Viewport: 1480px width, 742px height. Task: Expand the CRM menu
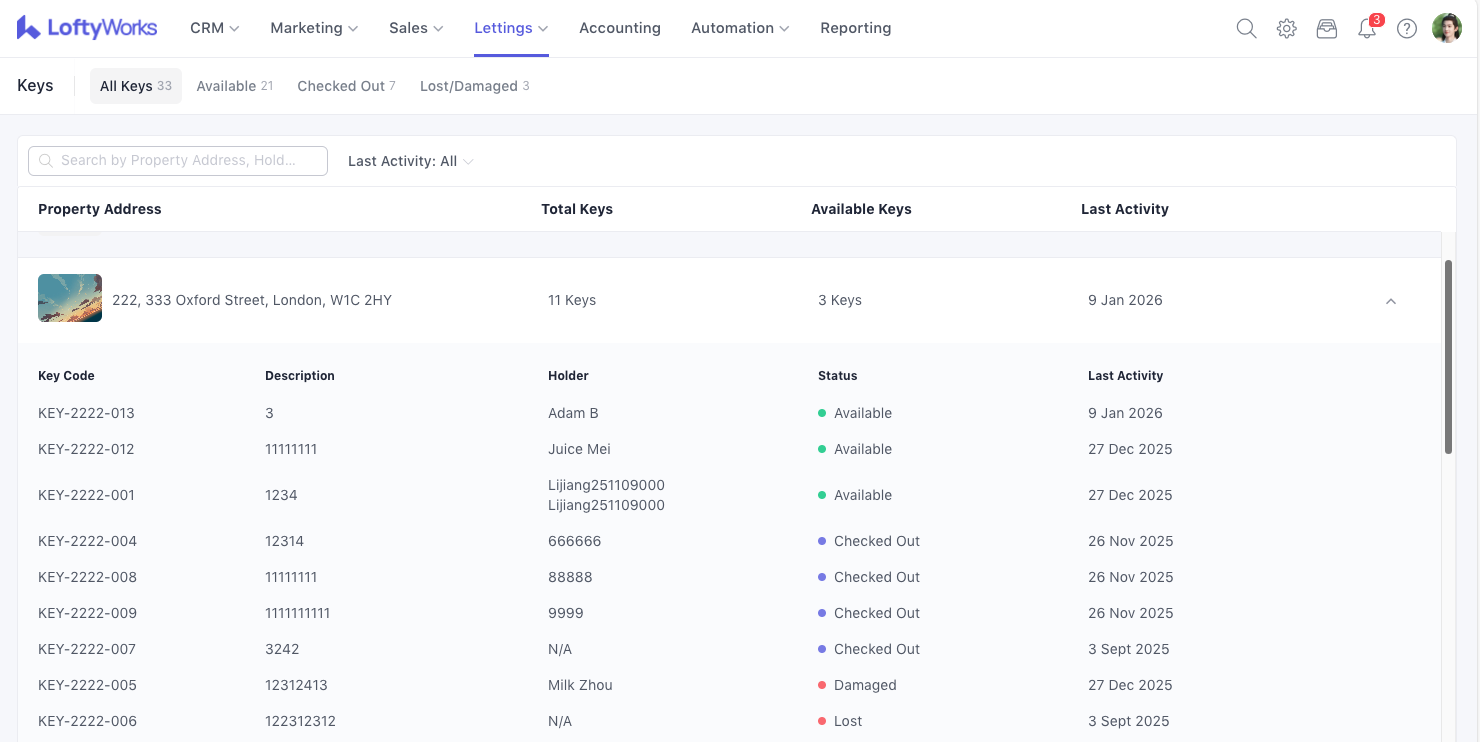point(214,28)
